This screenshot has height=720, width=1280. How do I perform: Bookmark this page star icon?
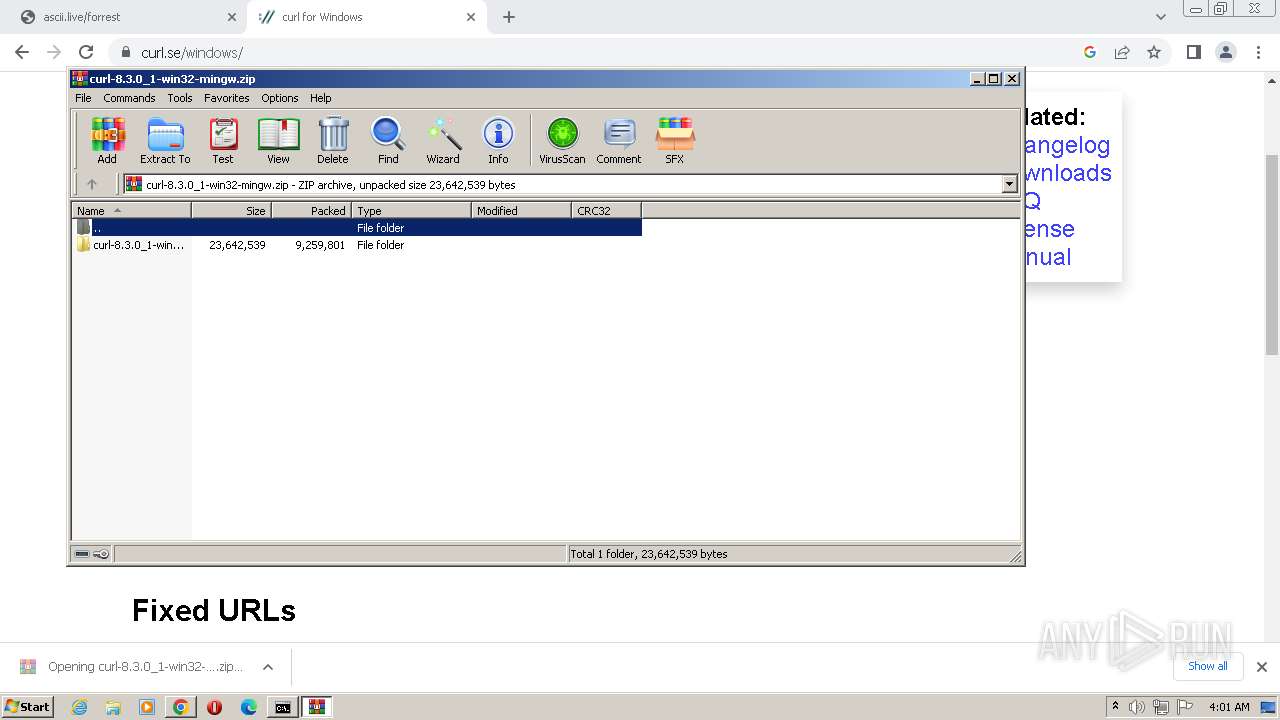(x=1154, y=52)
